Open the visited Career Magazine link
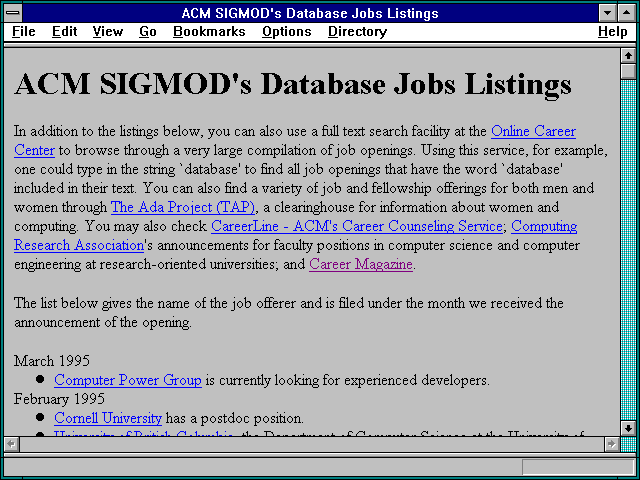This screenshot has height=480, width=640. coord(361,264)
